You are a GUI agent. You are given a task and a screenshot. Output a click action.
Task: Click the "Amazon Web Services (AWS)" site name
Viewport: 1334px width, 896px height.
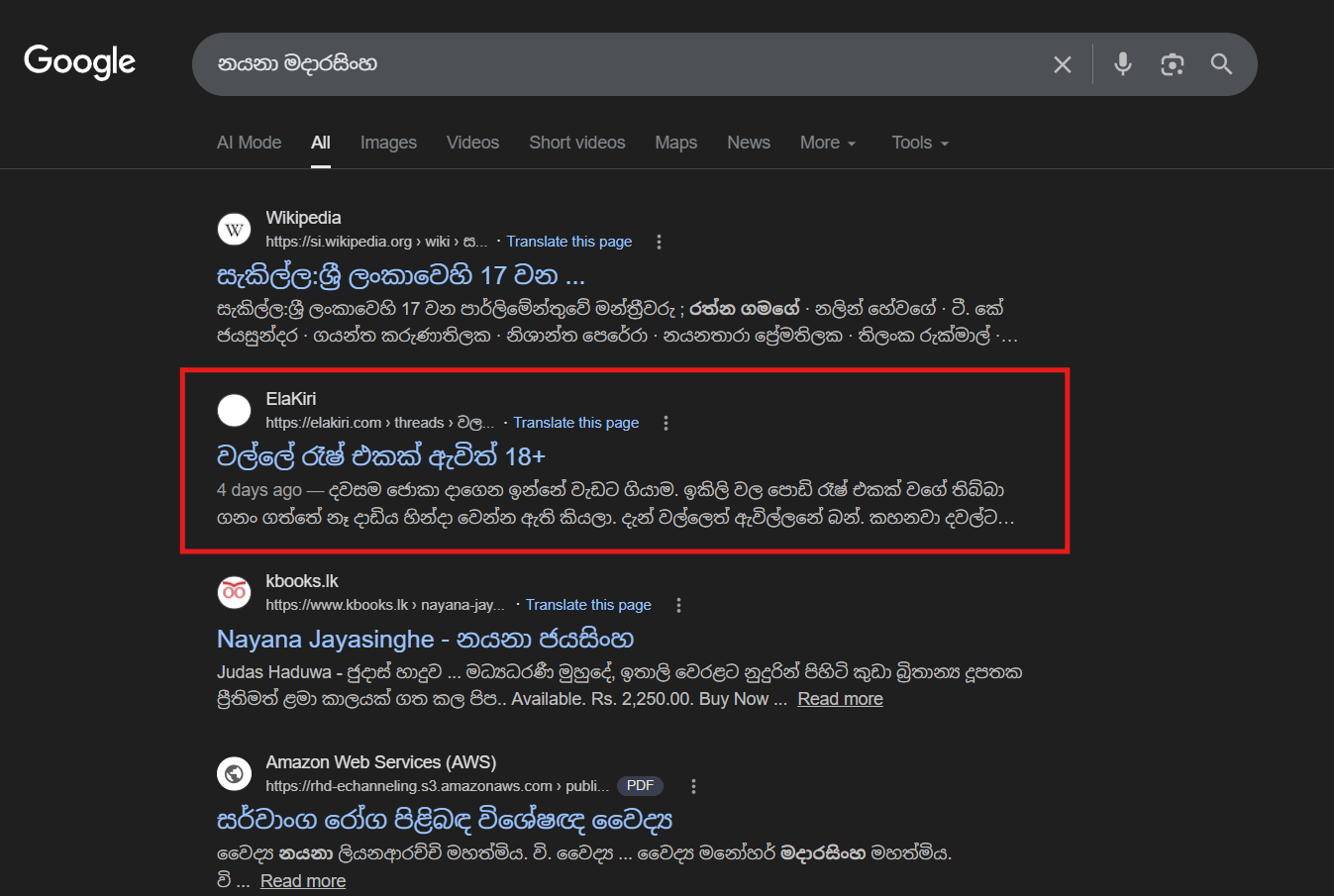(x=381, y=762)
